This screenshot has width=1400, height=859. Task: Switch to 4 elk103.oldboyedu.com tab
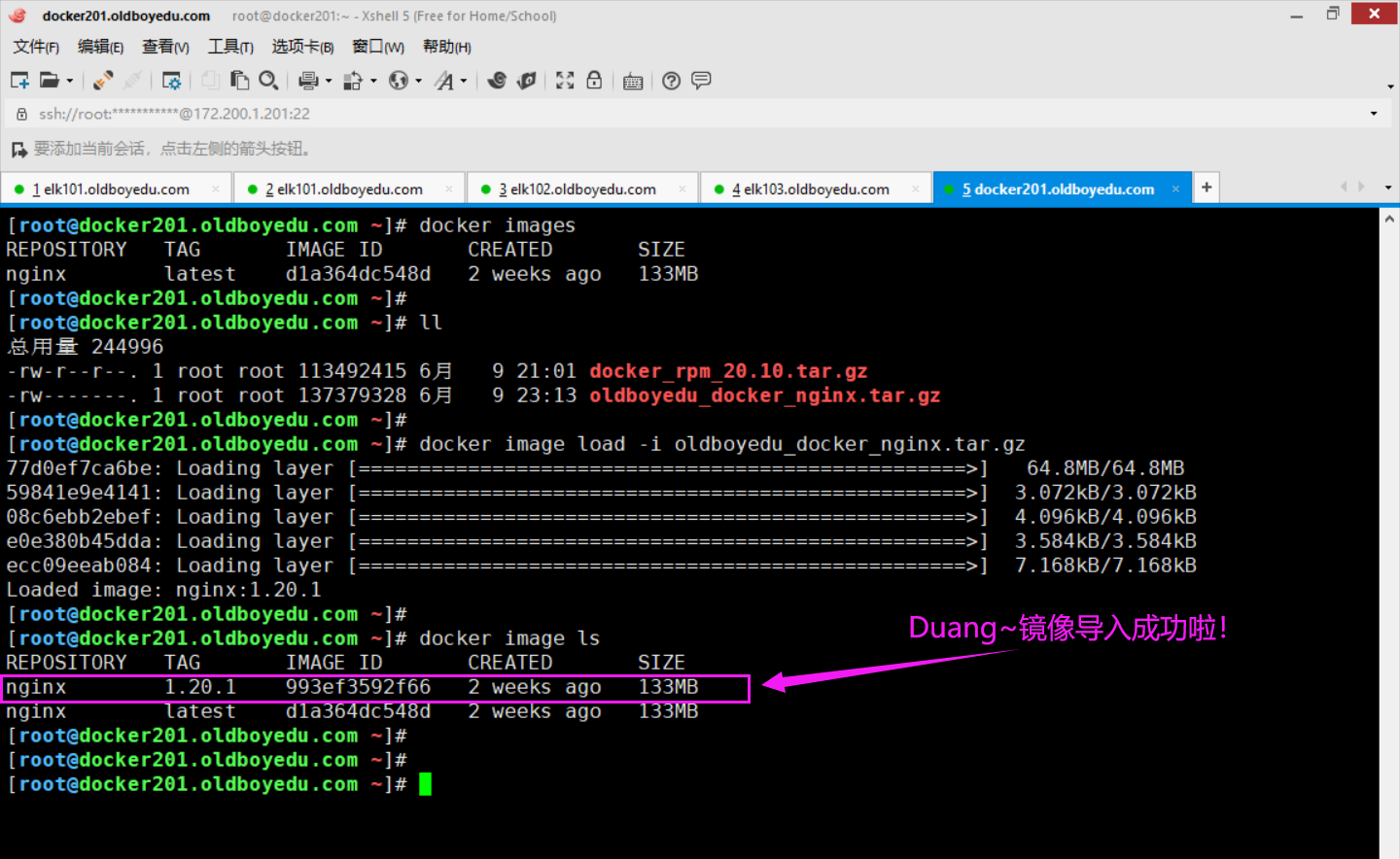pos(811,189)
